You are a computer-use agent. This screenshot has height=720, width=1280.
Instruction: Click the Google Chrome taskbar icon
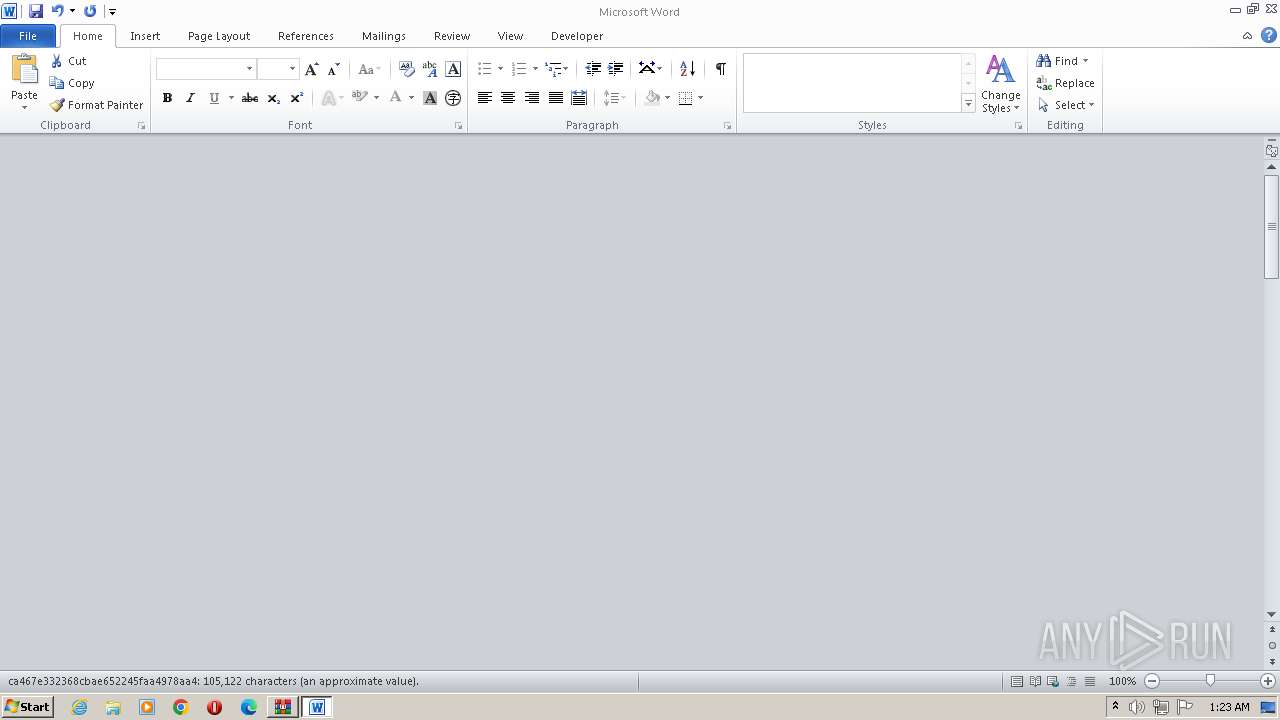[181, 707]
